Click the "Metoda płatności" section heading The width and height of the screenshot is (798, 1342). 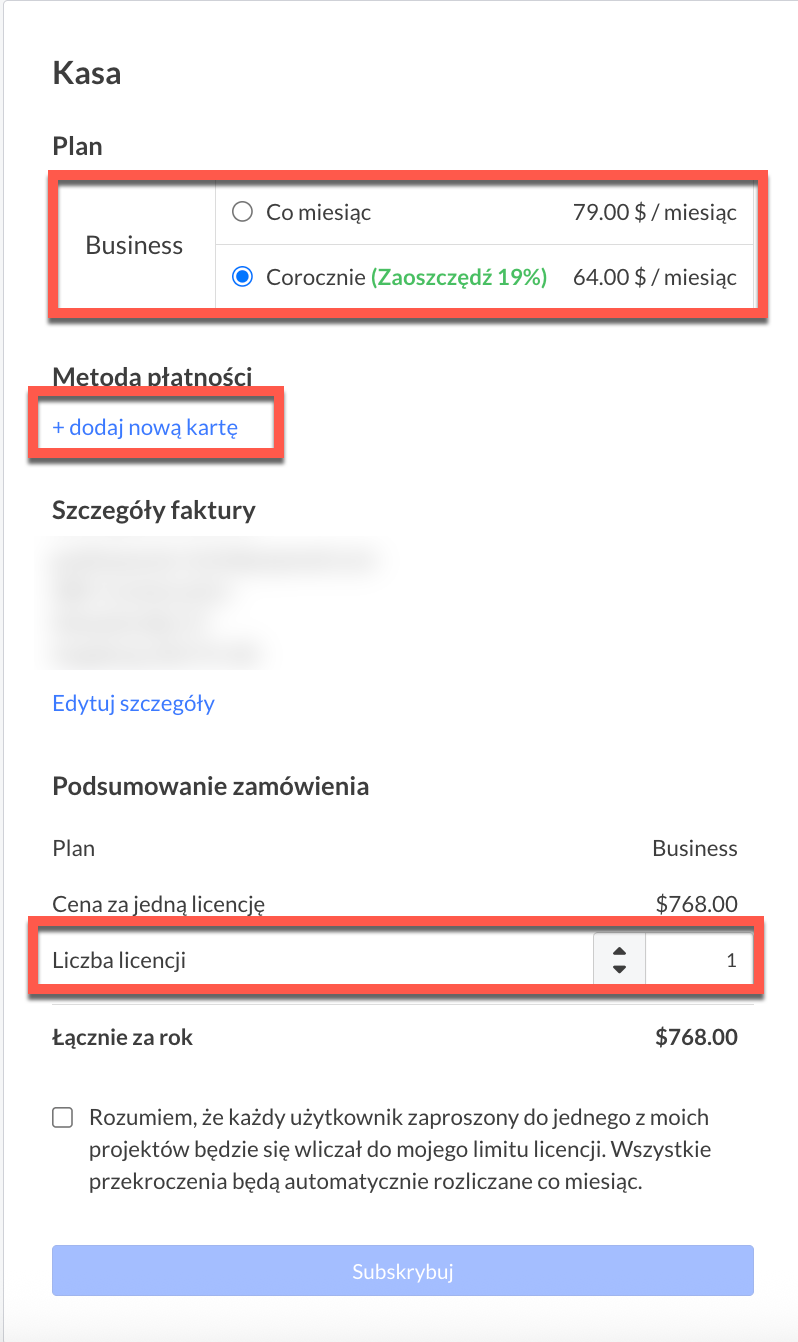tap(152, 376)
